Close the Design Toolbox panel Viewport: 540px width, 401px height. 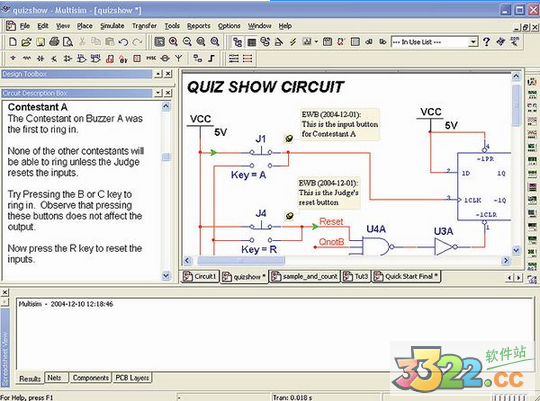(168, 74)
